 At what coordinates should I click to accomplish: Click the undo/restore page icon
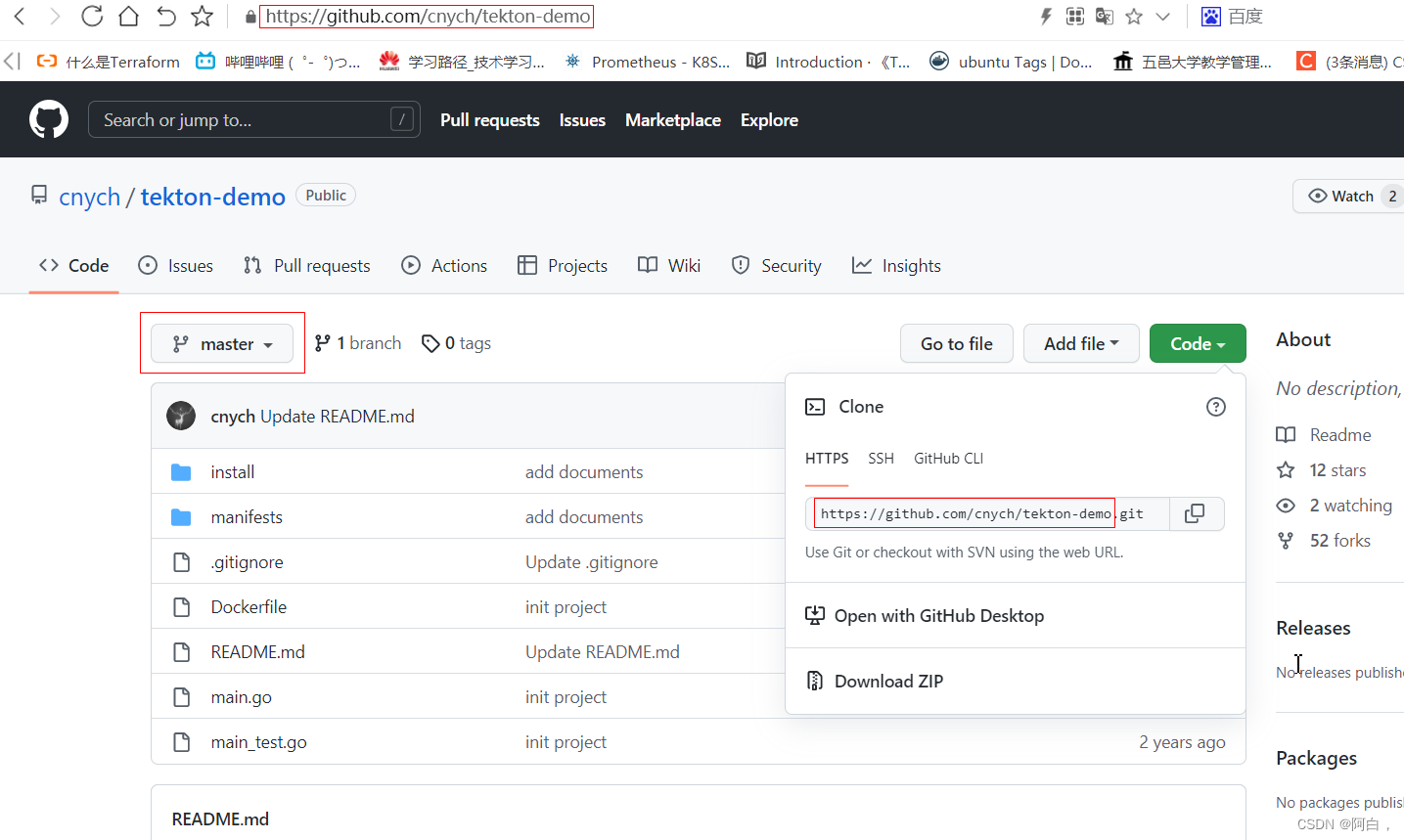tap(166, 16)
